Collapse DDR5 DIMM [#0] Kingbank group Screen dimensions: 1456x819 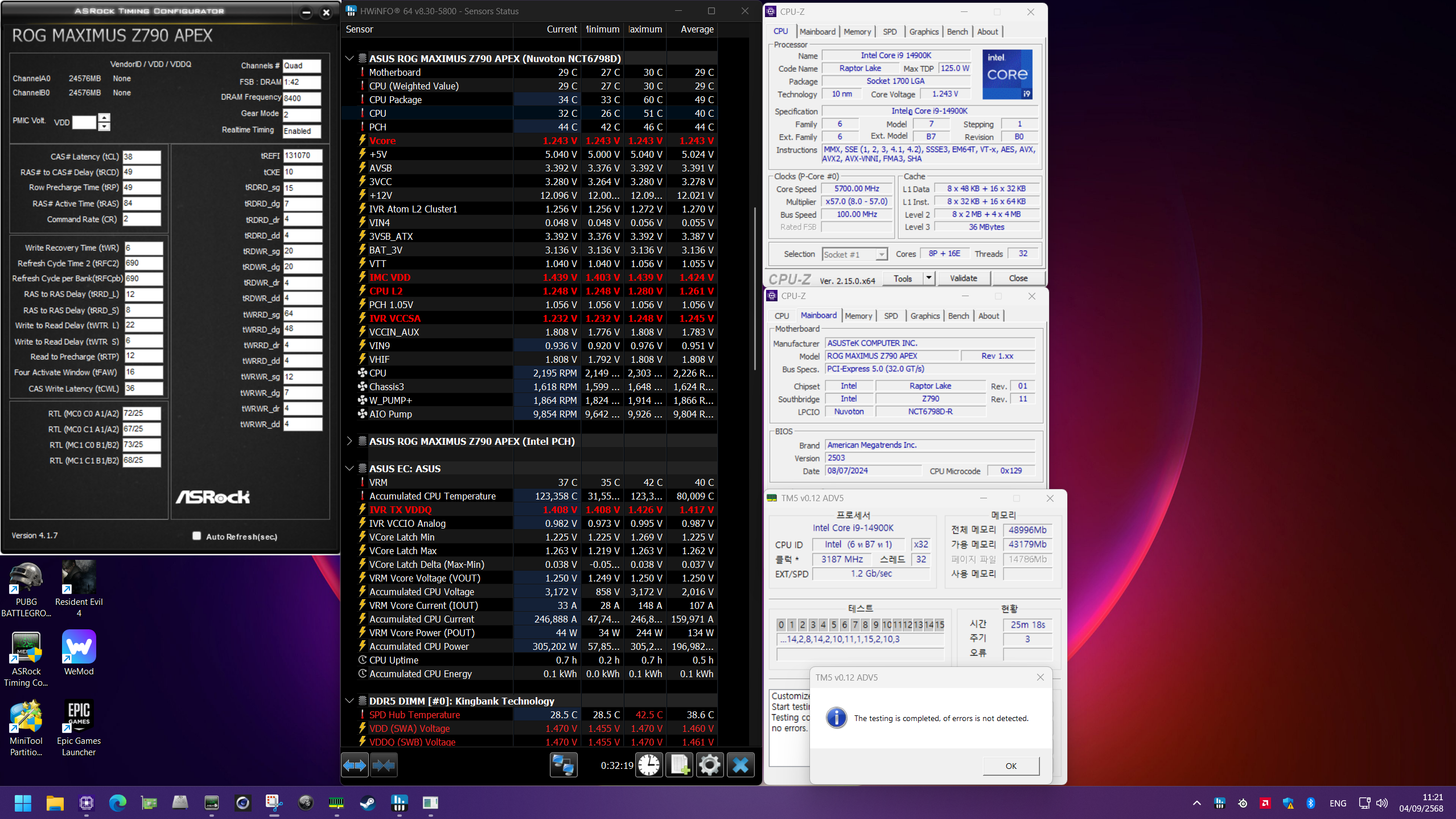349,701
